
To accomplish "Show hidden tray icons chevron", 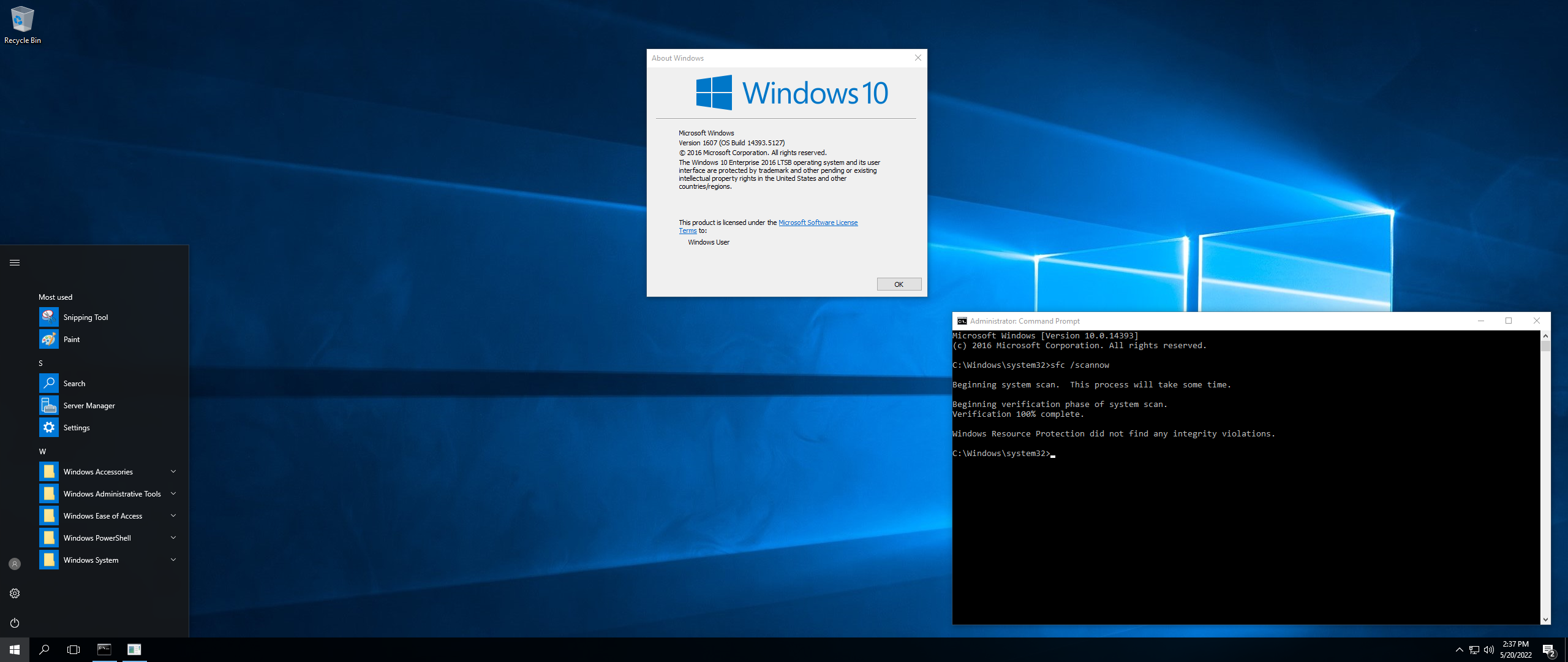I will click(x=1460, y=650).
